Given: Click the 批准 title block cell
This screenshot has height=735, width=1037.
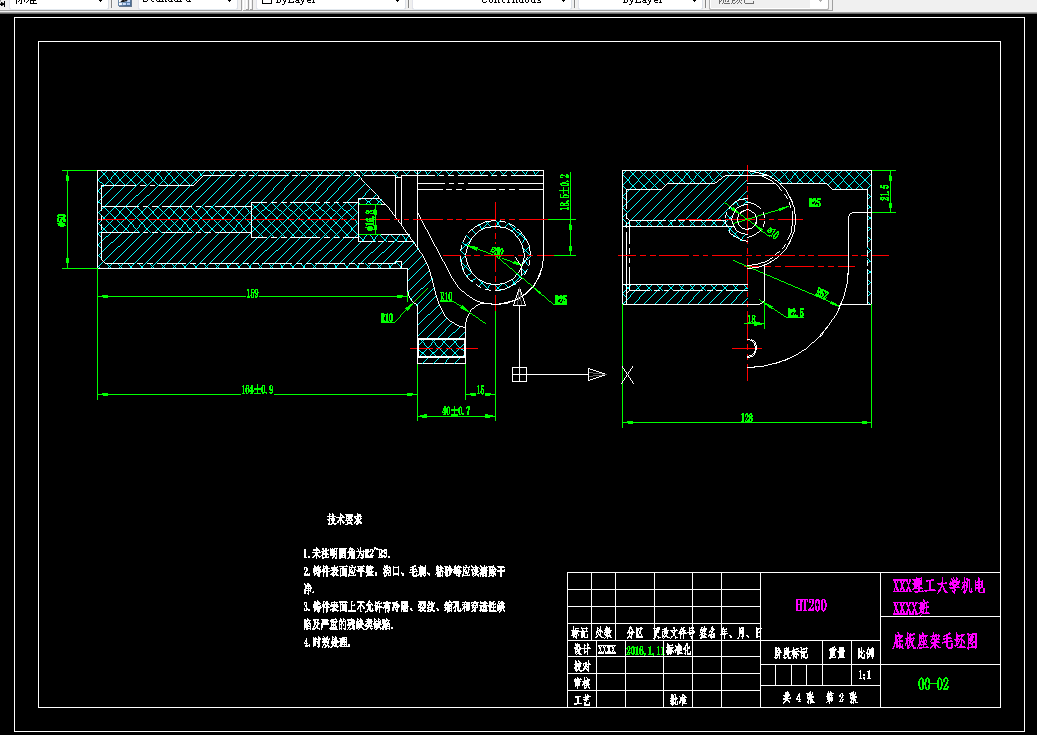Looking at the screenshot, I should [678, 700].
